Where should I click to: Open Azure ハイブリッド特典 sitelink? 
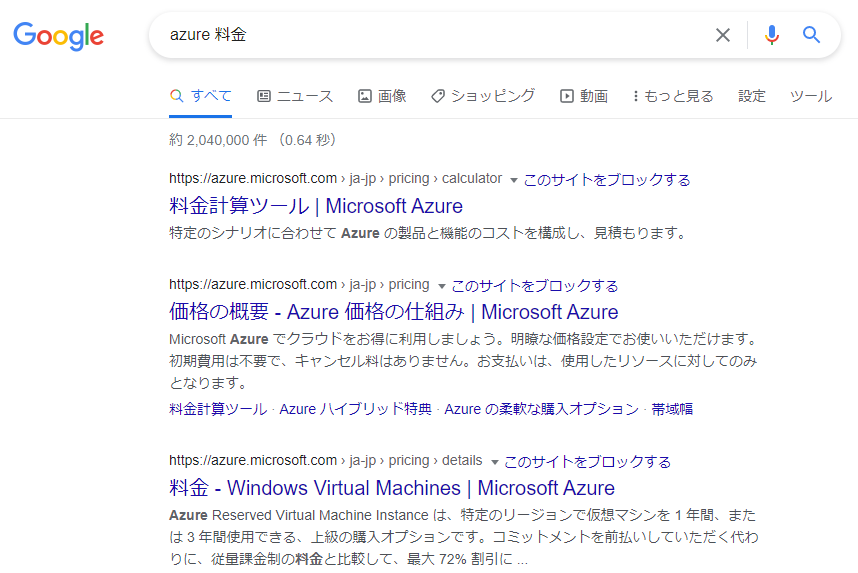pyautogui.click(x=355, y=409)
